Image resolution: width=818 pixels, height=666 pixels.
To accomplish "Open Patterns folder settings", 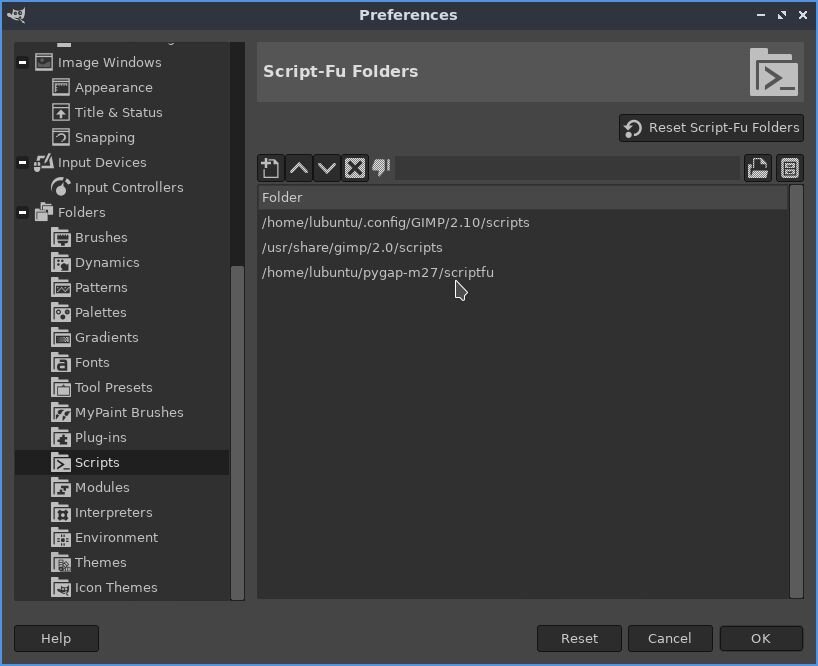I will coord(101,288).
